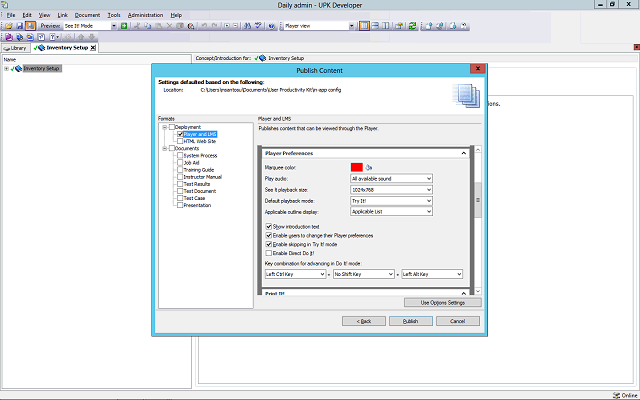This screenshot has height=400, width=640.
Task: Click the Undo arrow icon
Action: click(x=204, y=26)
